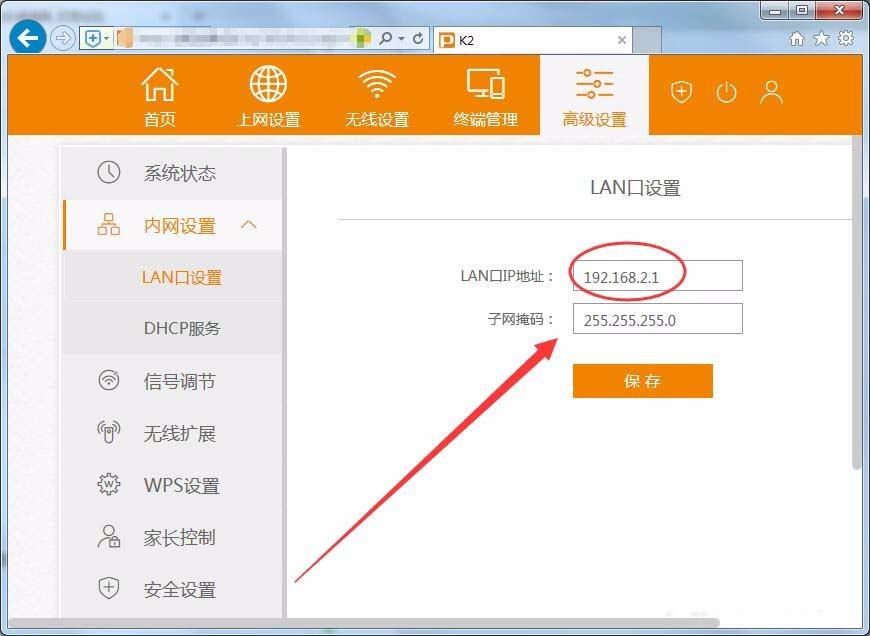
Task: Click inside the 子网掩码 input field
Action: (657, 319)
